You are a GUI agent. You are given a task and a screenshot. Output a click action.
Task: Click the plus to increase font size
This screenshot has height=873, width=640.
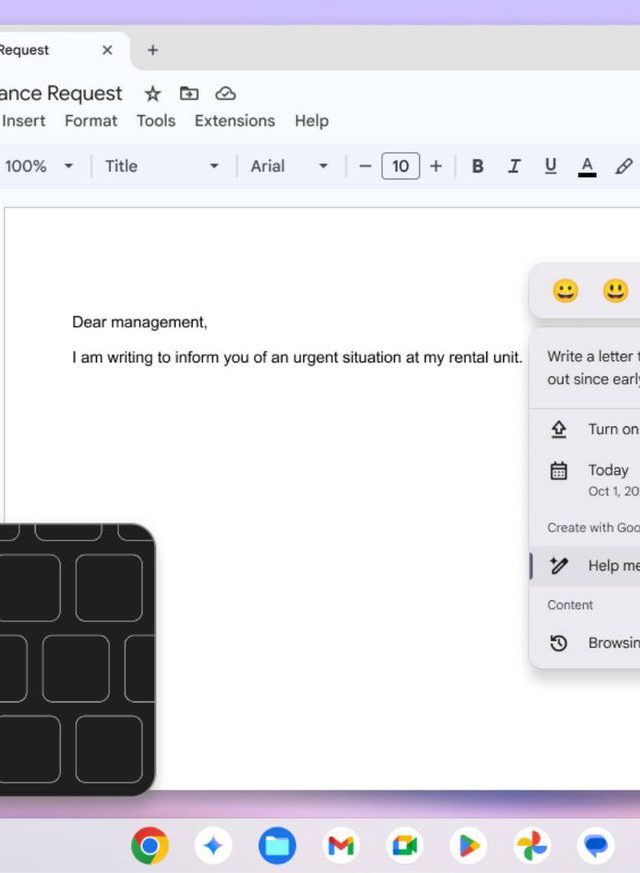point(436,166)
